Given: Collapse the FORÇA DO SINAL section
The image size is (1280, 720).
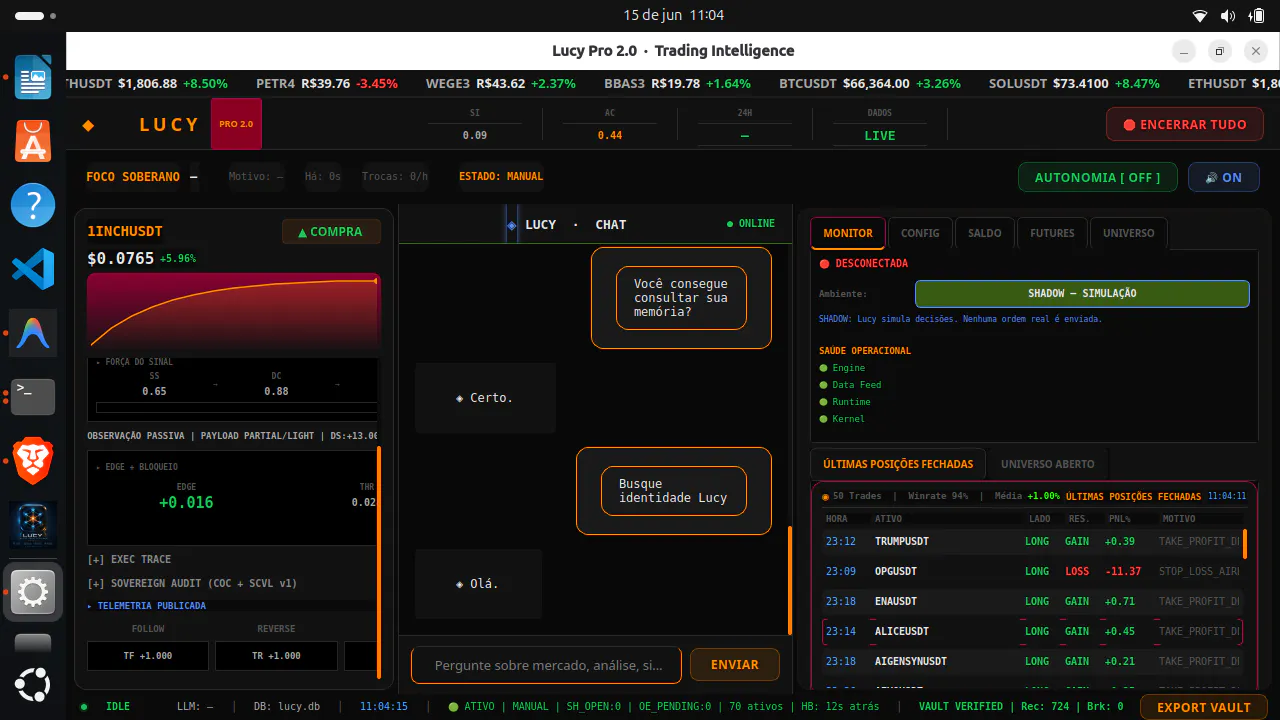Looking at the screenshot, I should (x=134, y=362).
